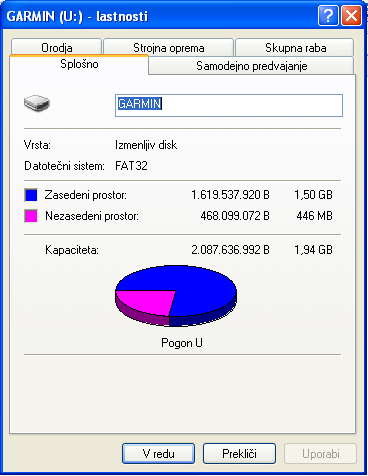Click the blue used space swatch

point(31,195)
